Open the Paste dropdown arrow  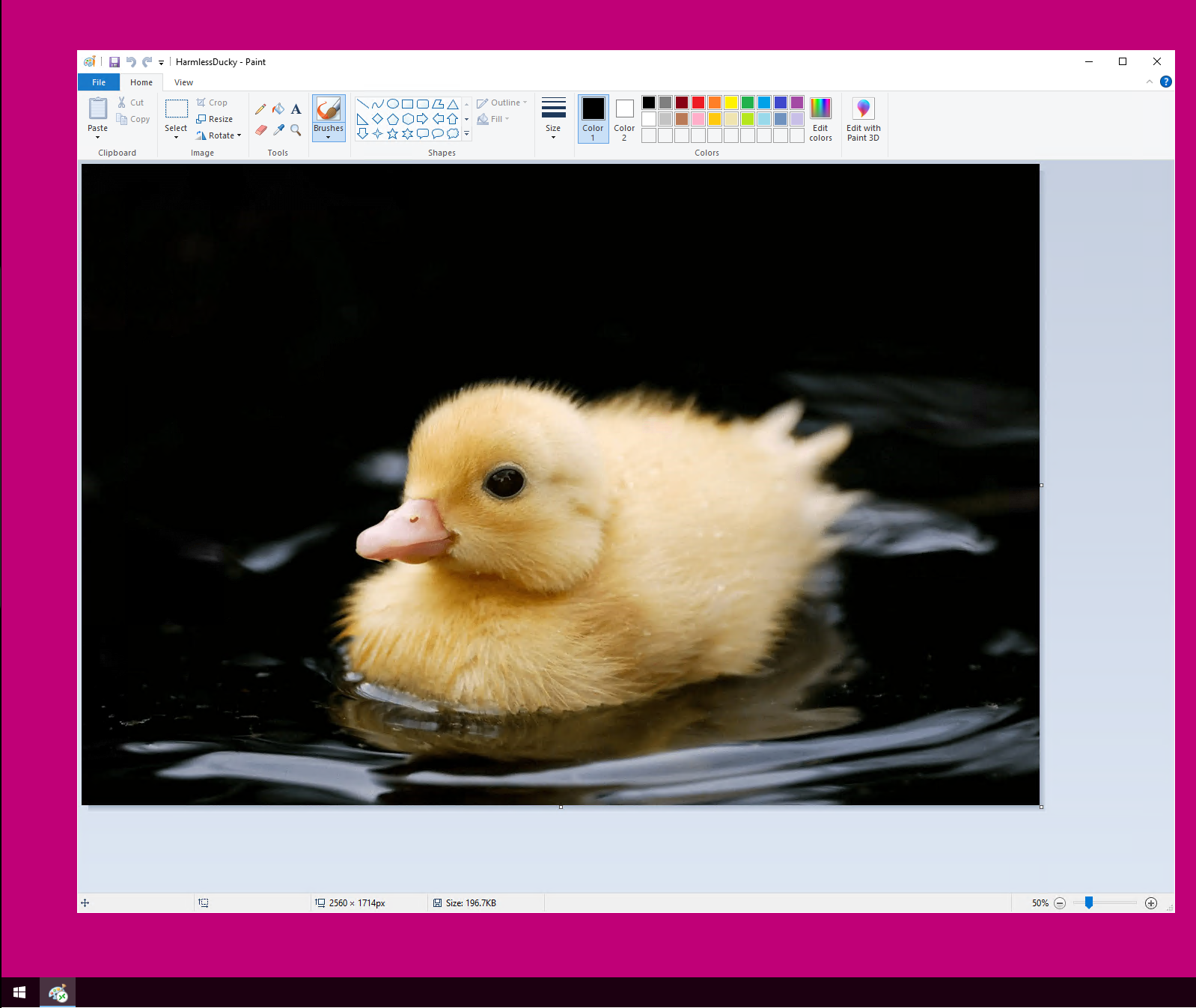pos(98,138)
